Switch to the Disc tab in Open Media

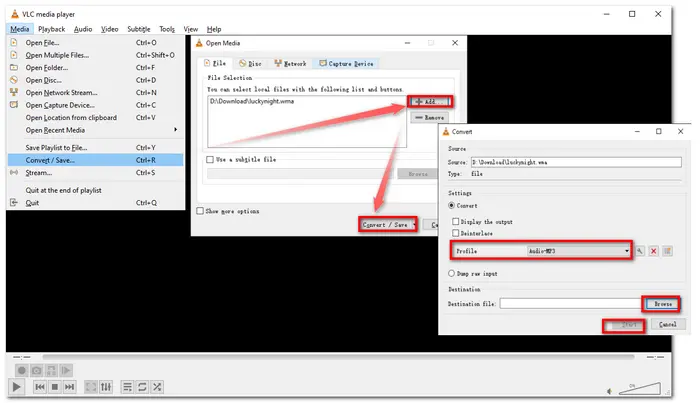pos(250,64)
